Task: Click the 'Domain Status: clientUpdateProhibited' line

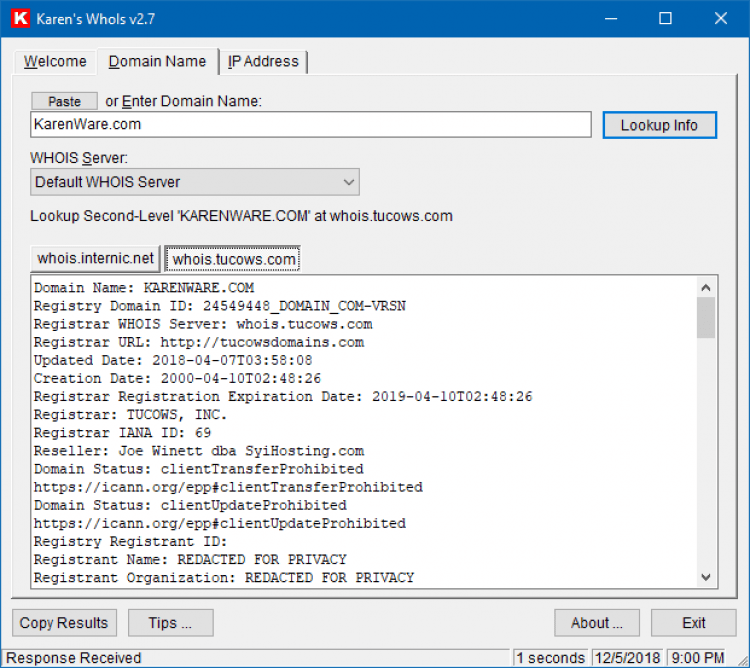Action: tap(190, 506)
